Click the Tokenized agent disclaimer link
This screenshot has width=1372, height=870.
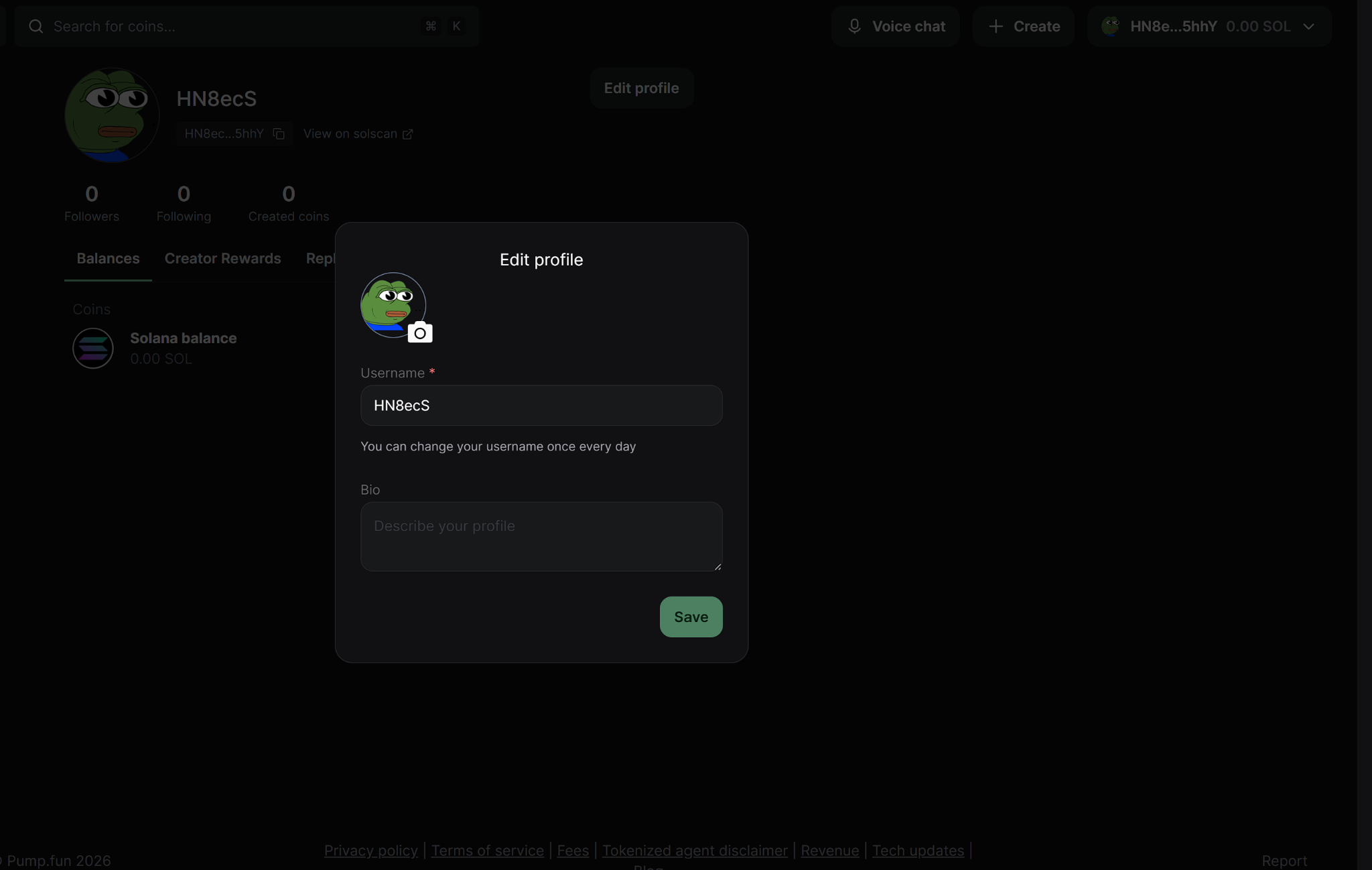click(695, 851)
